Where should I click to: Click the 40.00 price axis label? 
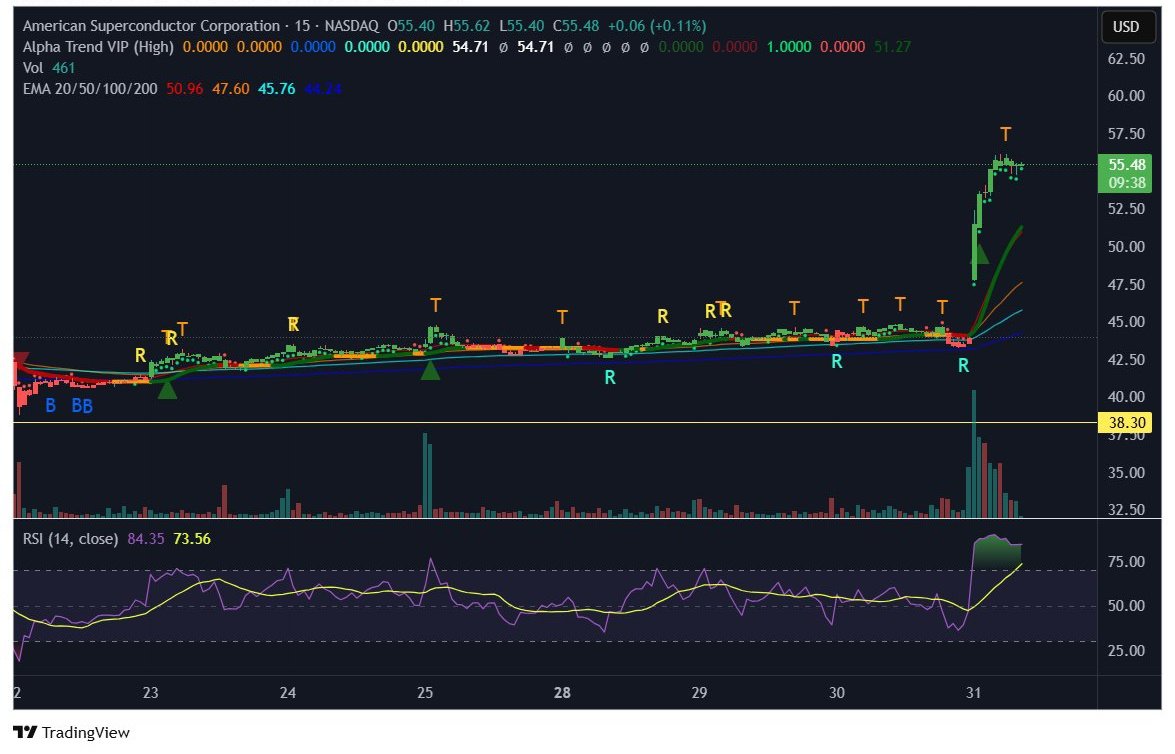tap(1126, 396)
